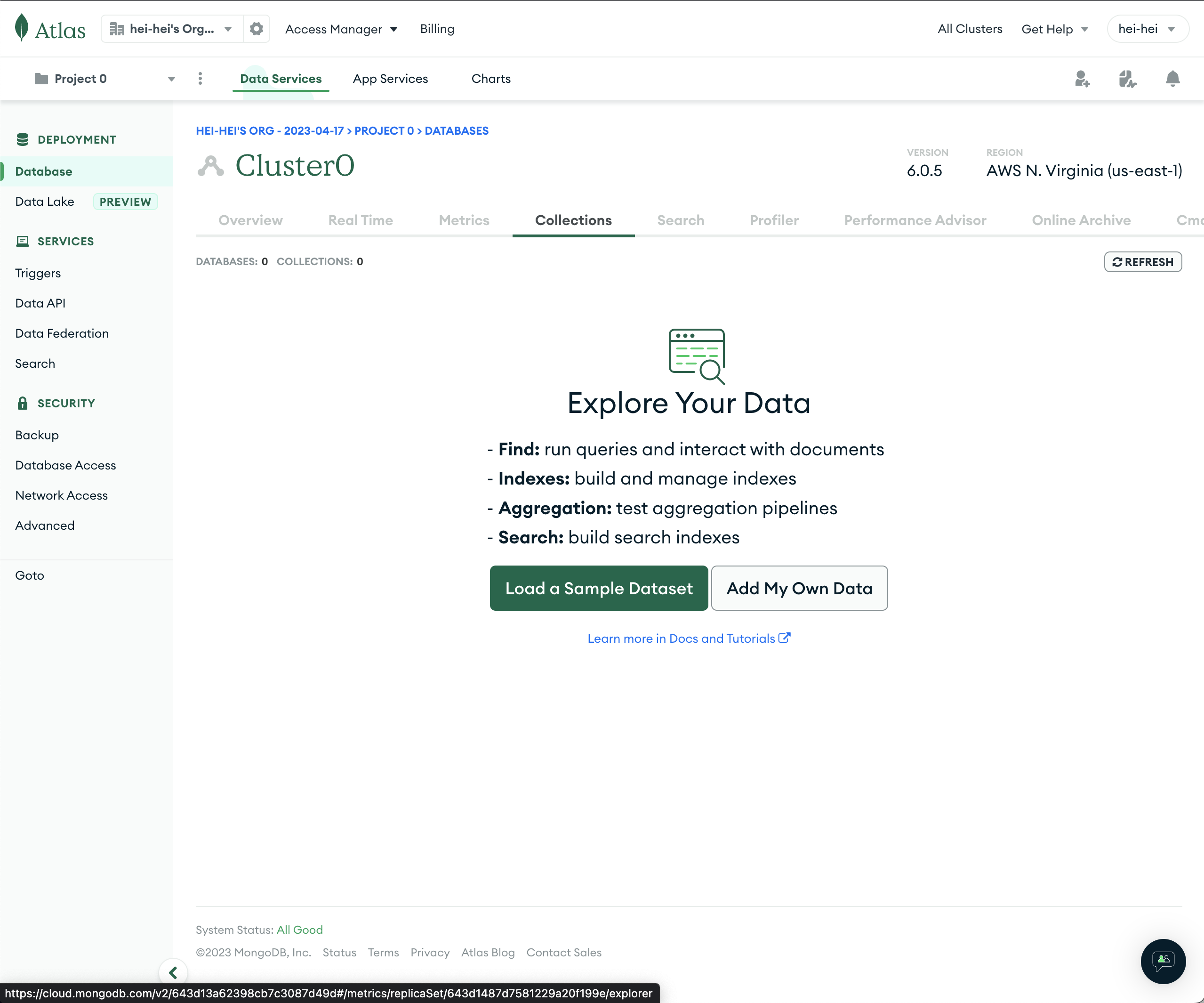The width and height of the screenshot is (1204, 1003).
Task: Open project options three-dot menu
Action: (200, 79)
